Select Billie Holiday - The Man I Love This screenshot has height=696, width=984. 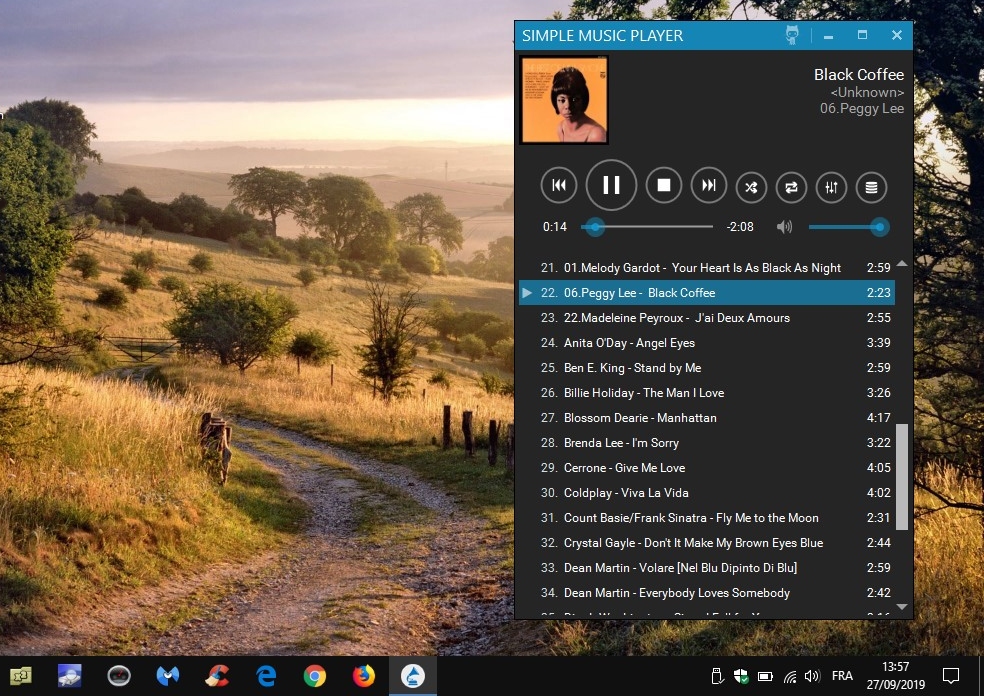pos(707,393)
